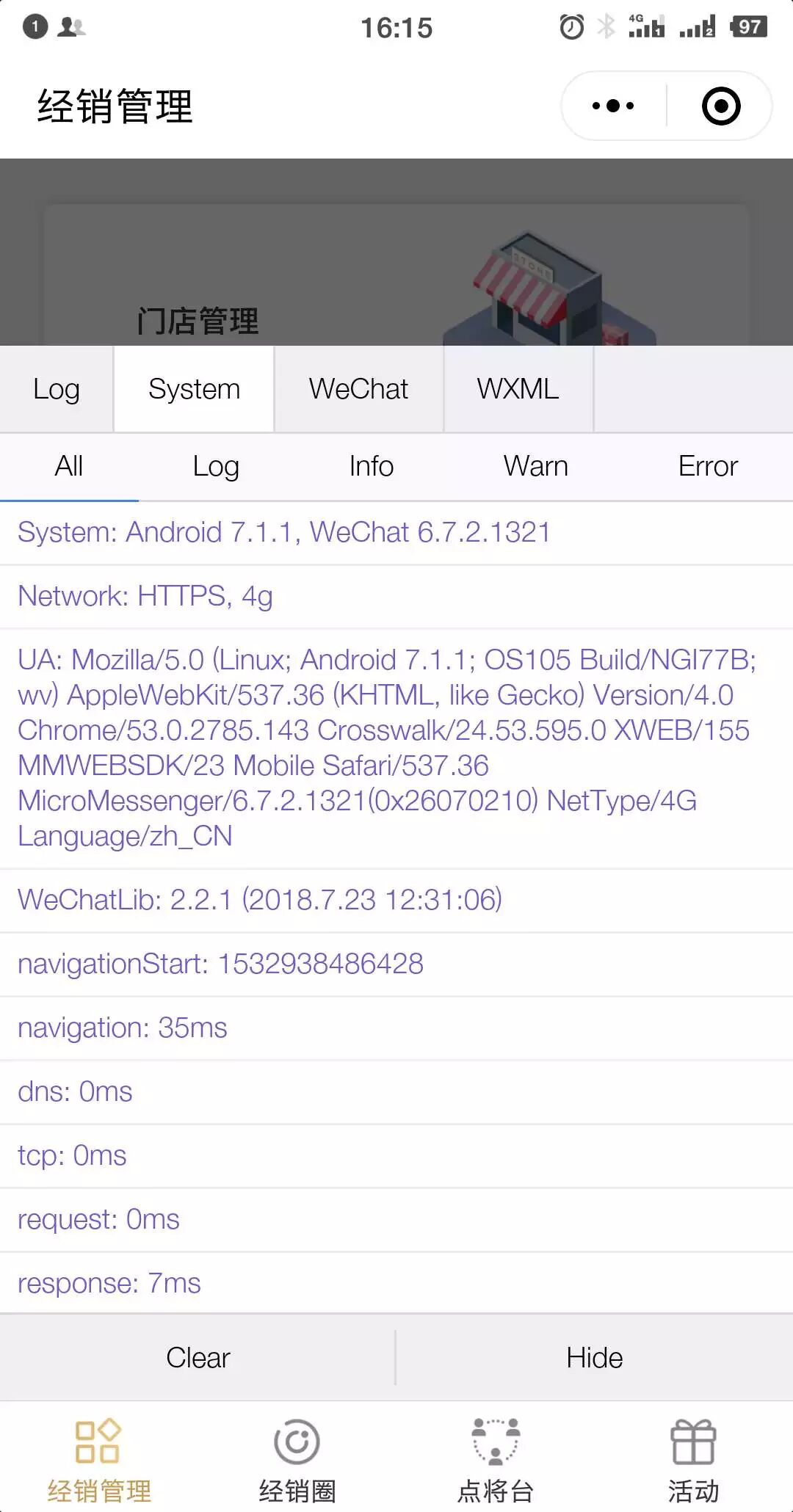Filter entries by Error level
The image size is (793, 1512).
point(708,467)
